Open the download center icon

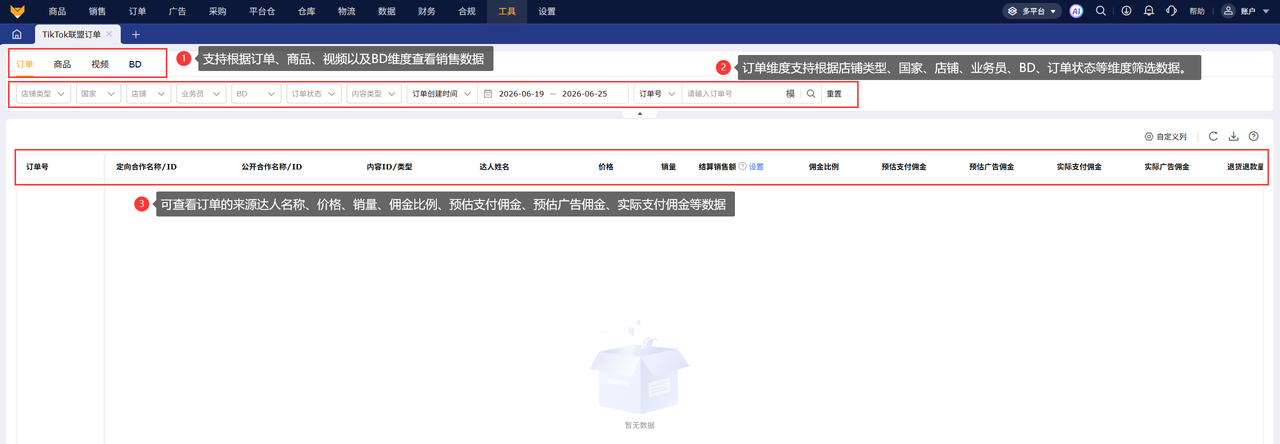point(1126,11)
